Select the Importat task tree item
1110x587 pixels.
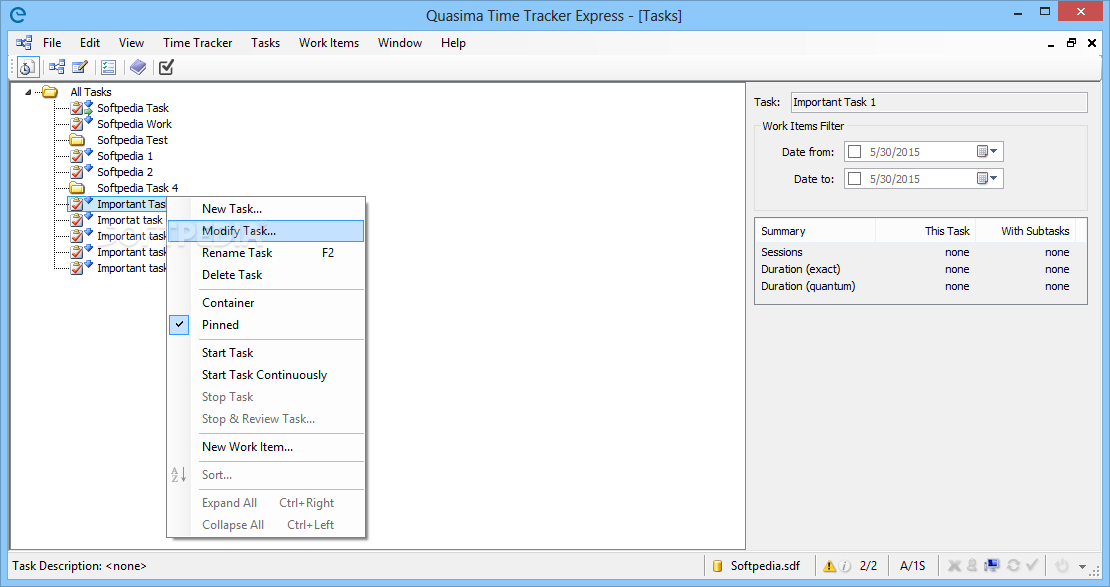[130, 220]
